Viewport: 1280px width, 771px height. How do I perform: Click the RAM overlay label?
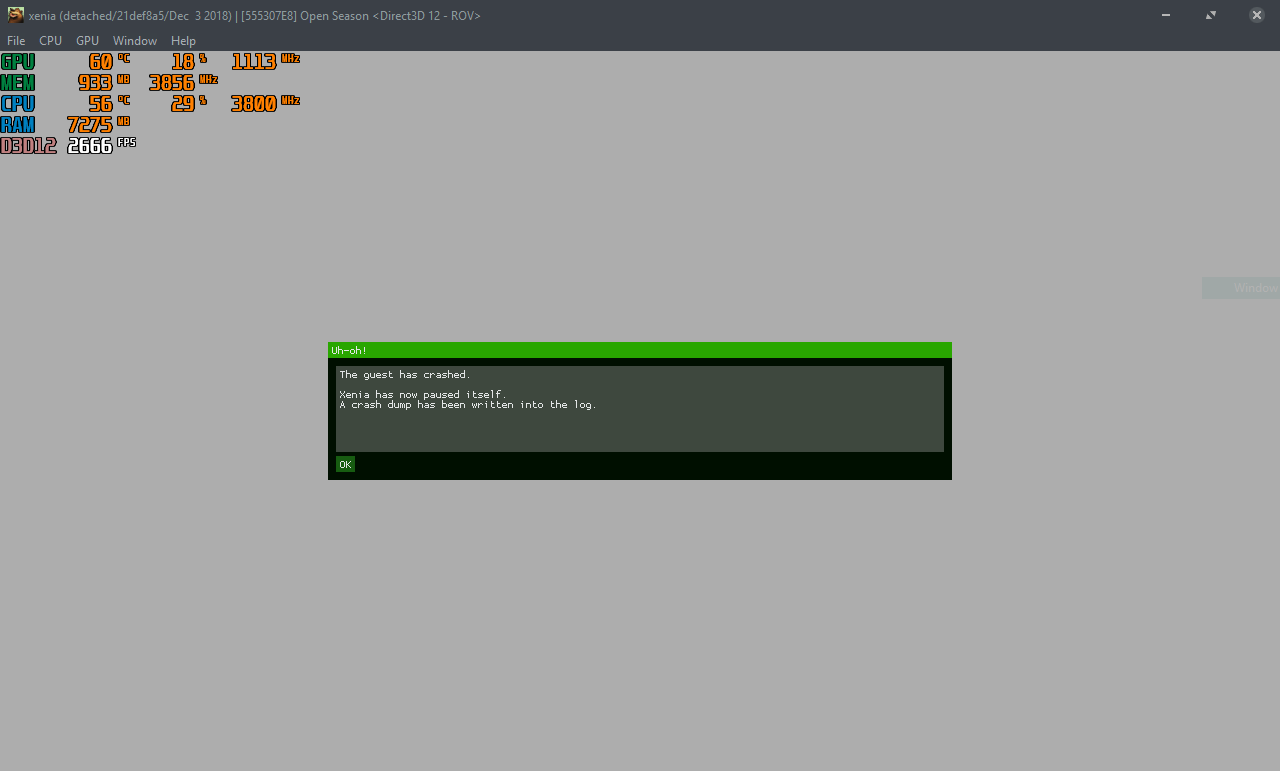(18, 124)
